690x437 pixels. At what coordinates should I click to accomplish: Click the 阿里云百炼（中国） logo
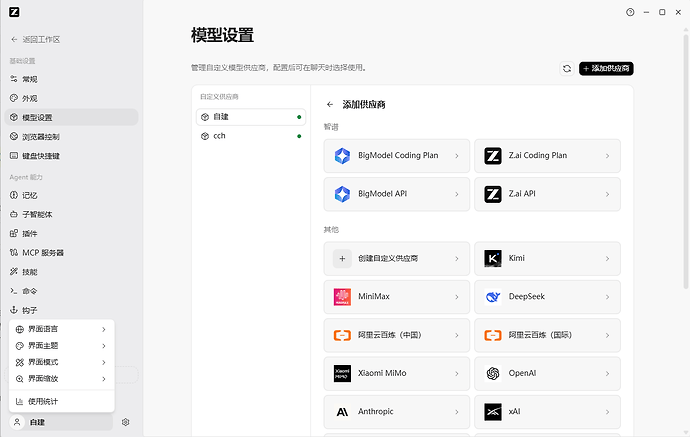pos(342,335)
